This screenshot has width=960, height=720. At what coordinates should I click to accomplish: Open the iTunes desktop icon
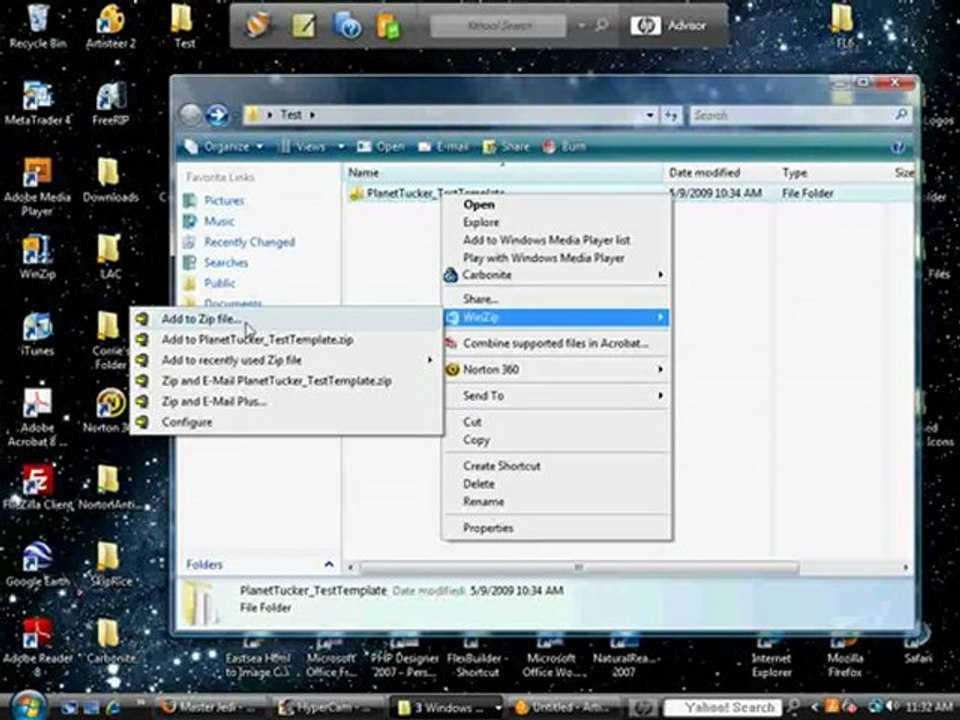tap(38, 328)
